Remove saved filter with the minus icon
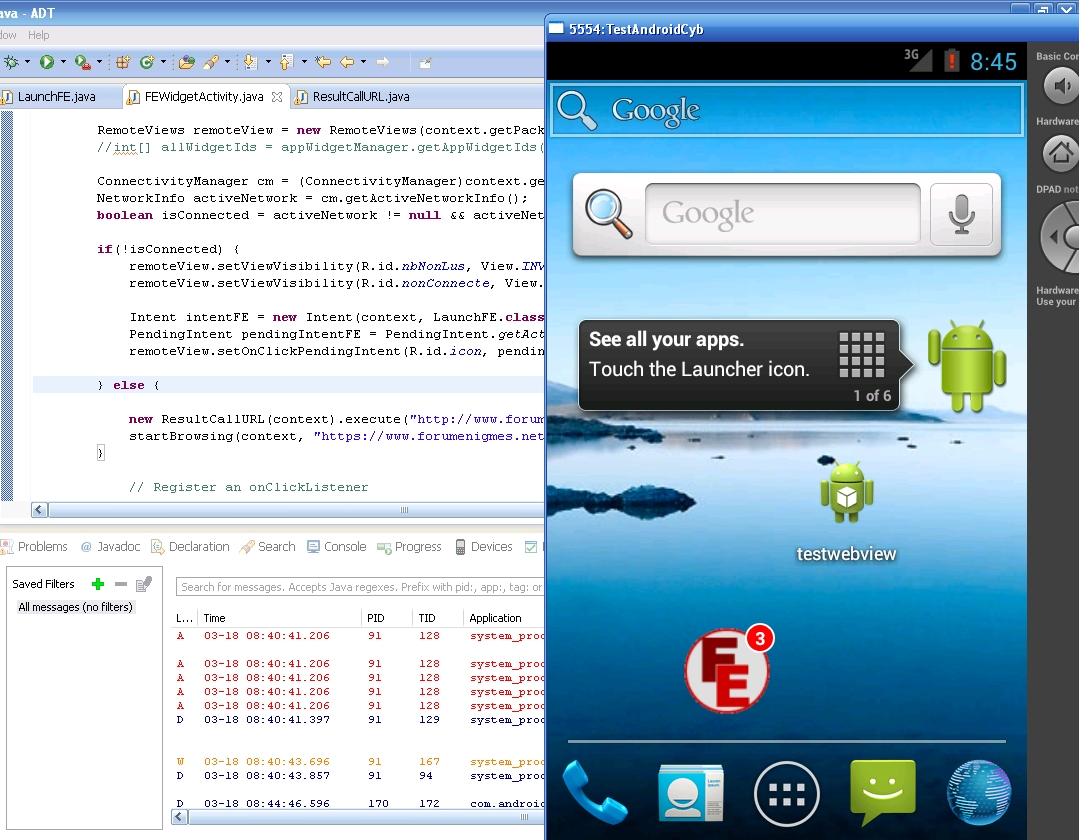This screenshot has width=1079, height=840. [x=121, y=584]
